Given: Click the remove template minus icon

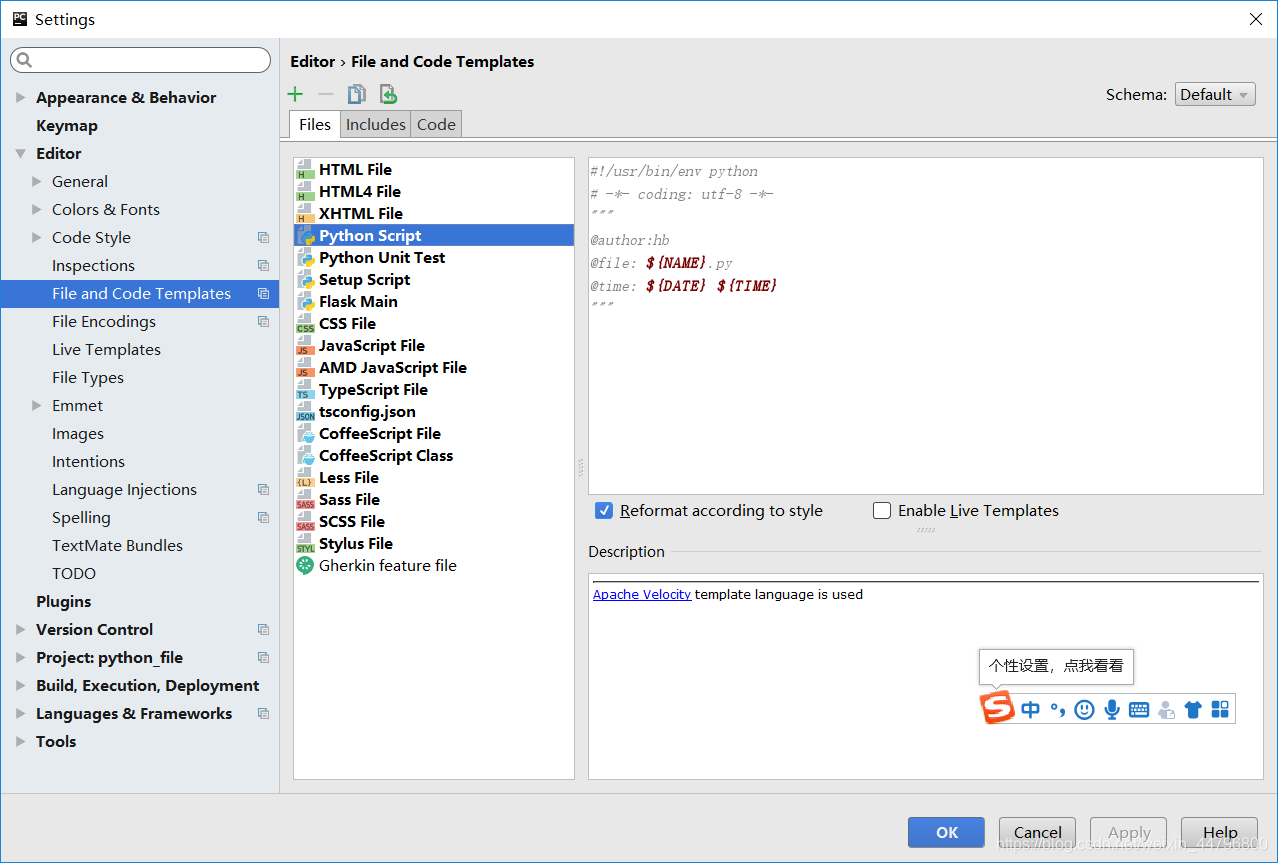Looking at the screenshot, I should pyautogui.click(x=326, y=94).
